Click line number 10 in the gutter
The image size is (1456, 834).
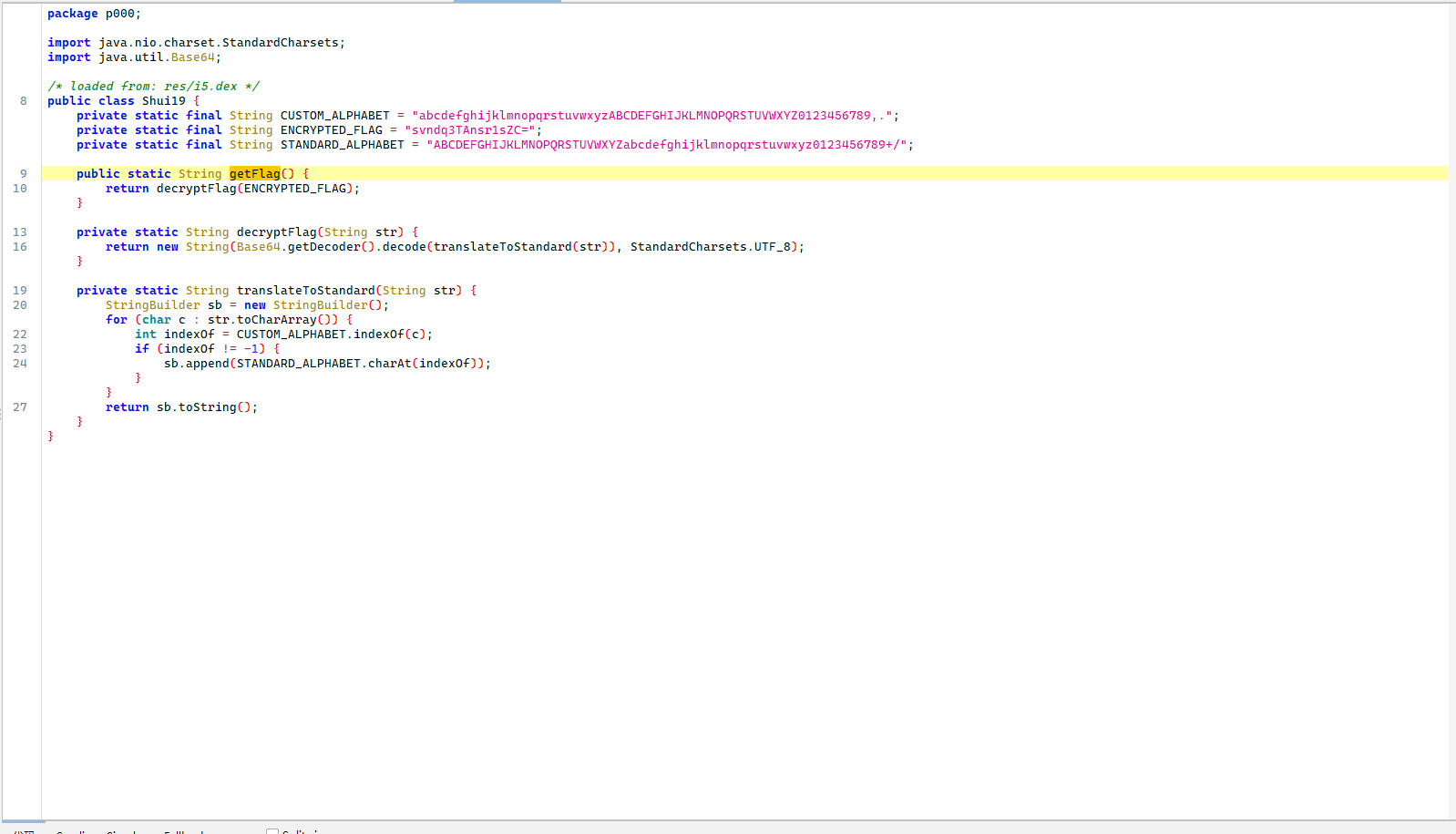20,188
